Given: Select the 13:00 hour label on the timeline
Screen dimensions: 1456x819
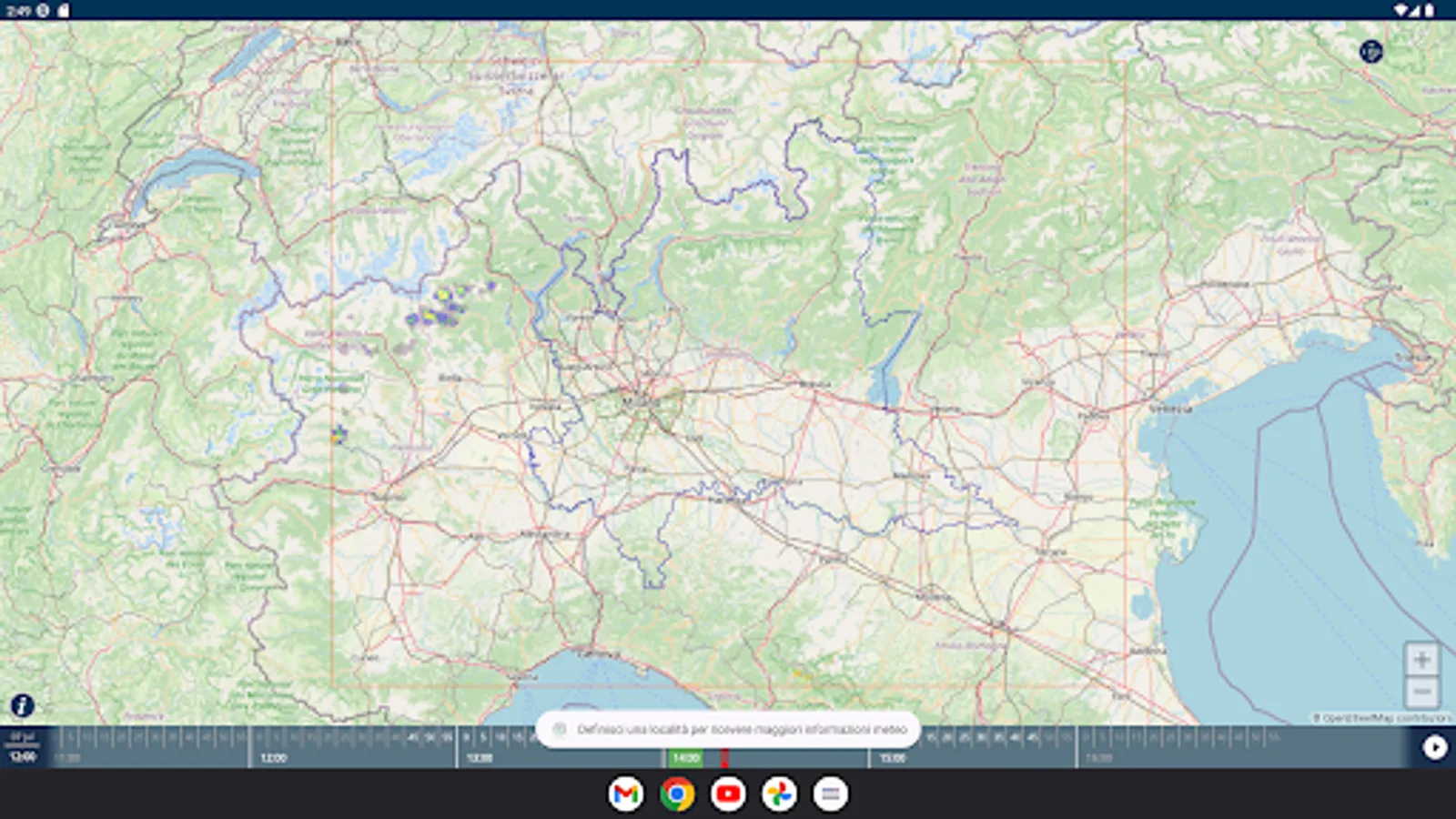Looking at the screenshot, I should pyautogui.click(x=479, y=758).
